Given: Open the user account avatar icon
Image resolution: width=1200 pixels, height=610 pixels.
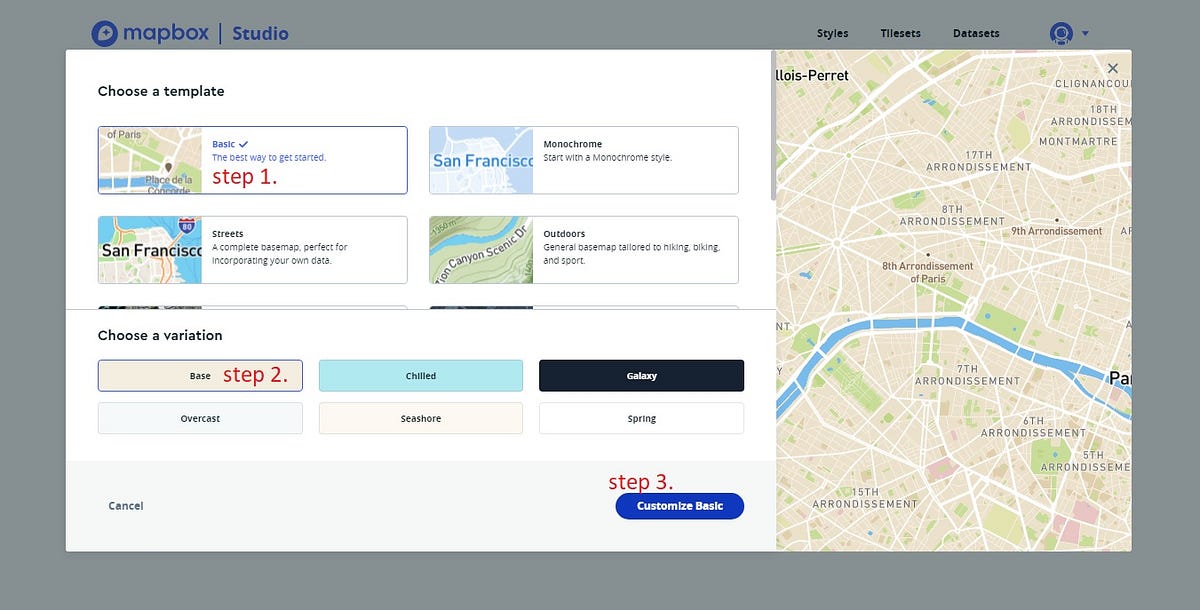Looking at the screenshot, I should 1059,33.
